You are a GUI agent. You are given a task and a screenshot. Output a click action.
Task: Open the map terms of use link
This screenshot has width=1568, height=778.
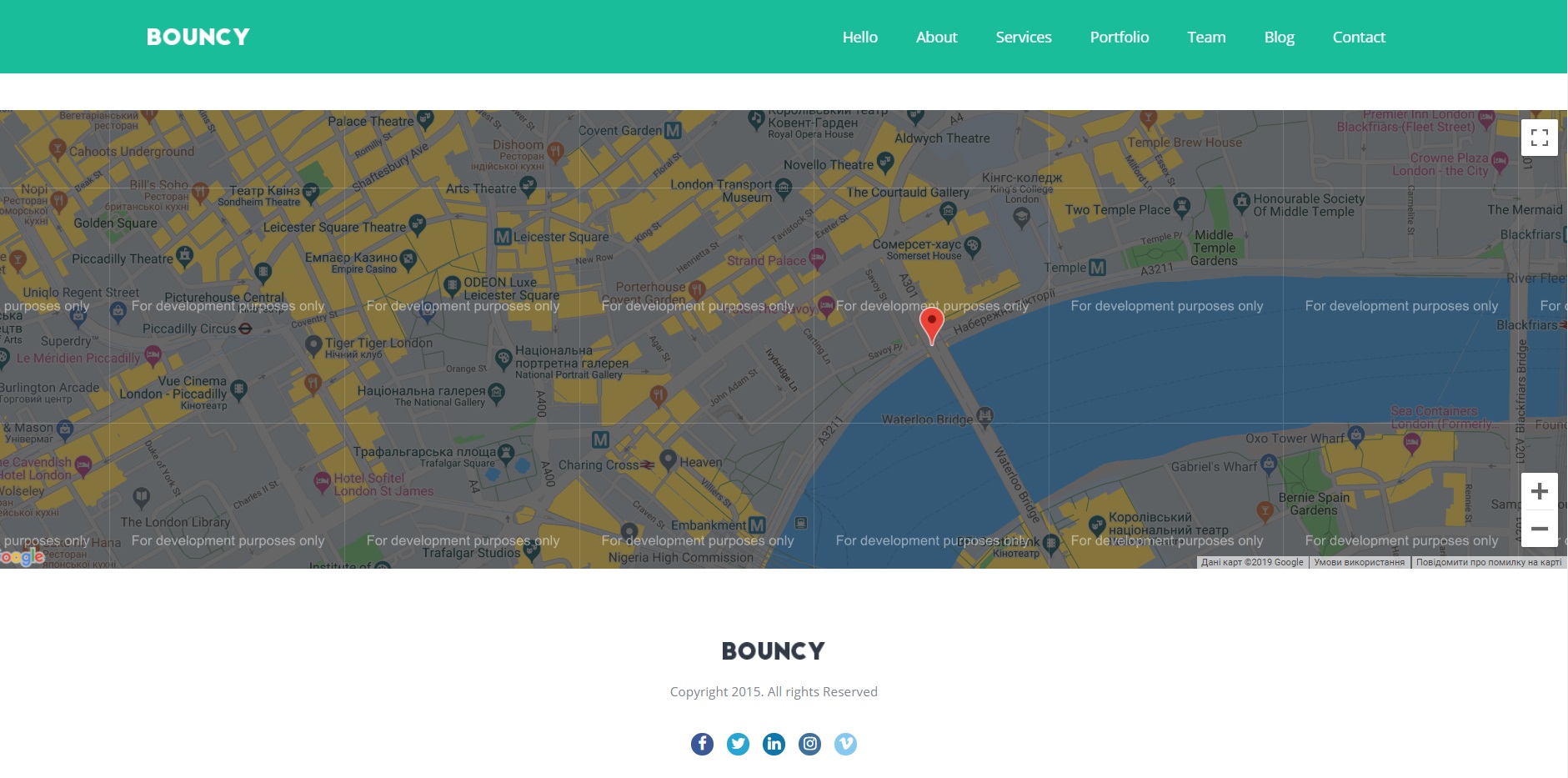(x=1359, y=562)
